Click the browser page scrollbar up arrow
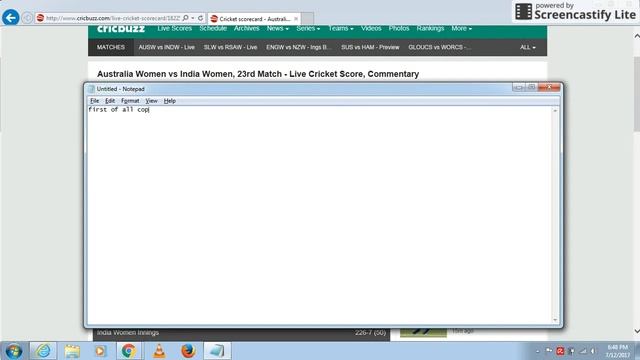Image resolution: width=640 pixels, height=360 pixels. click(637, 36)
